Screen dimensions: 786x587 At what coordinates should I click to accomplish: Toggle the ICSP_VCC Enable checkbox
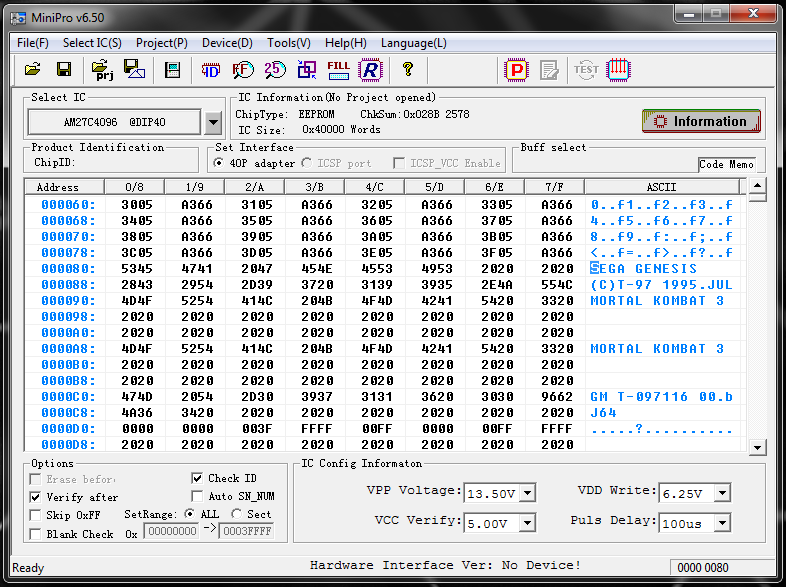(x=399, y=163)
